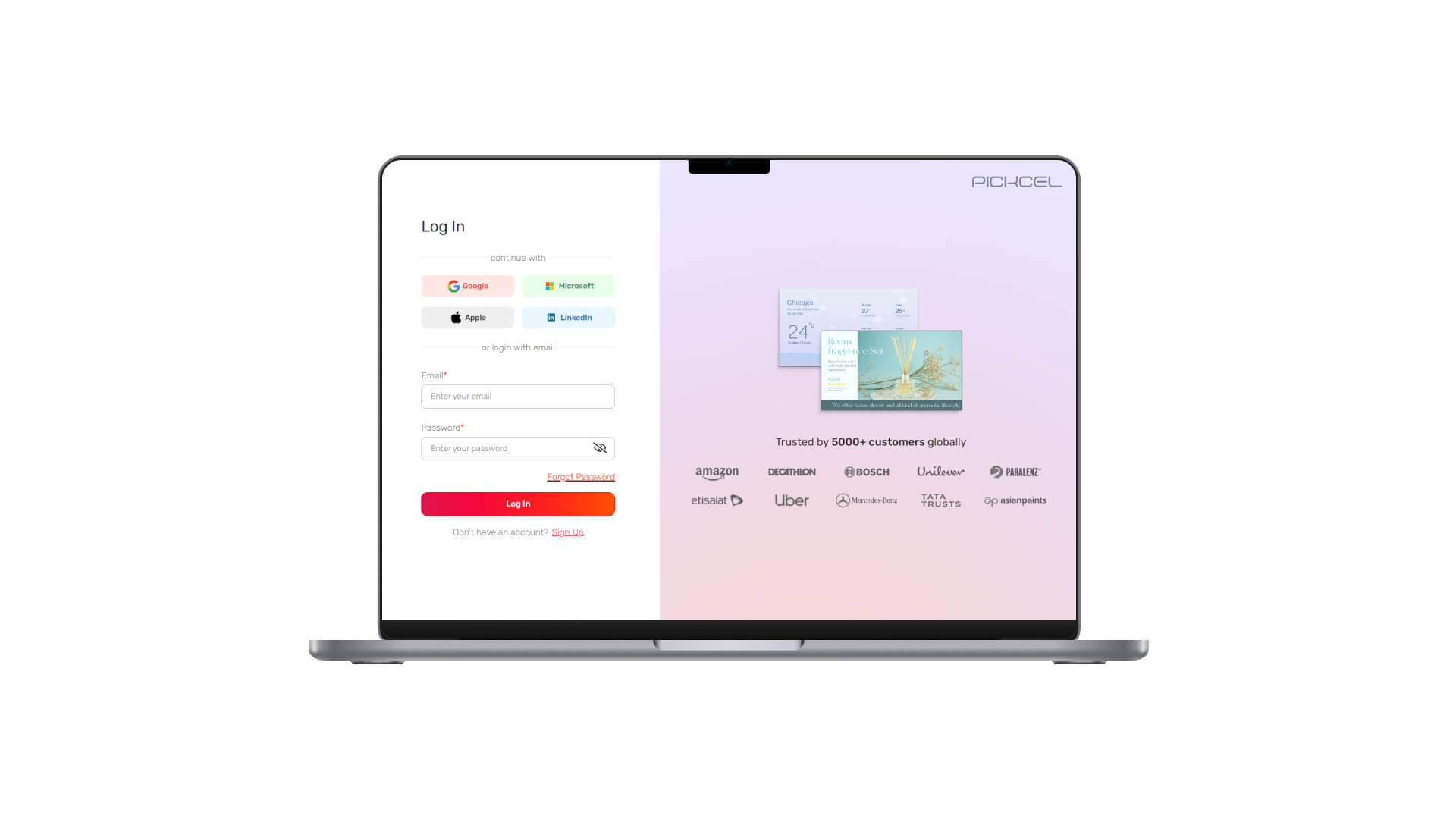Click the Amazon logo brand reference

716,472
